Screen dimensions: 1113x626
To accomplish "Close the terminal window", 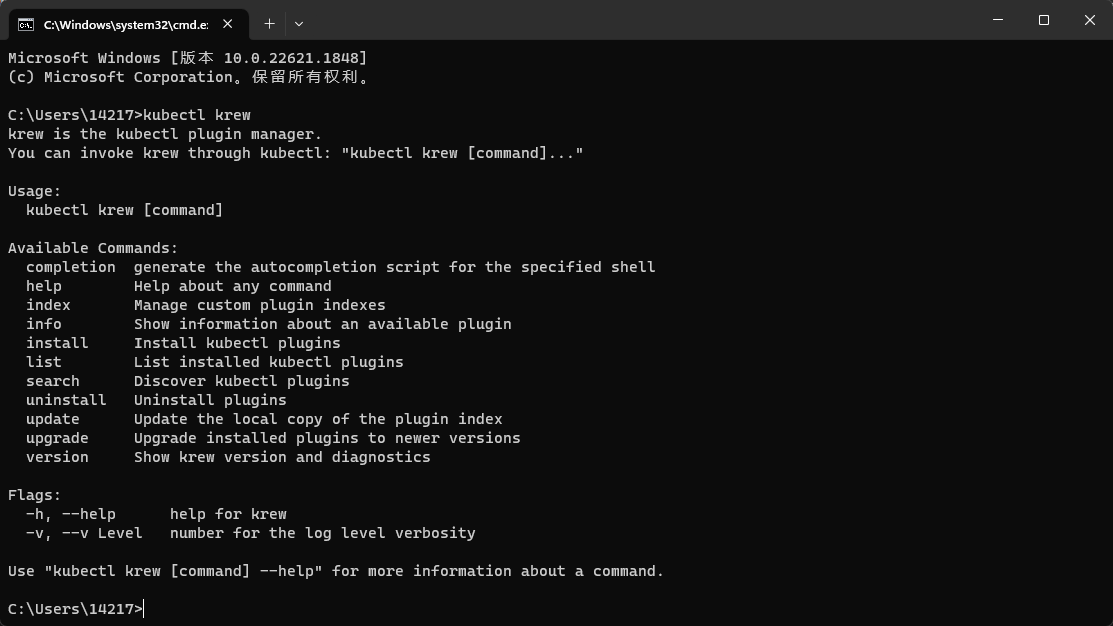I will [x=1090, y=20].
